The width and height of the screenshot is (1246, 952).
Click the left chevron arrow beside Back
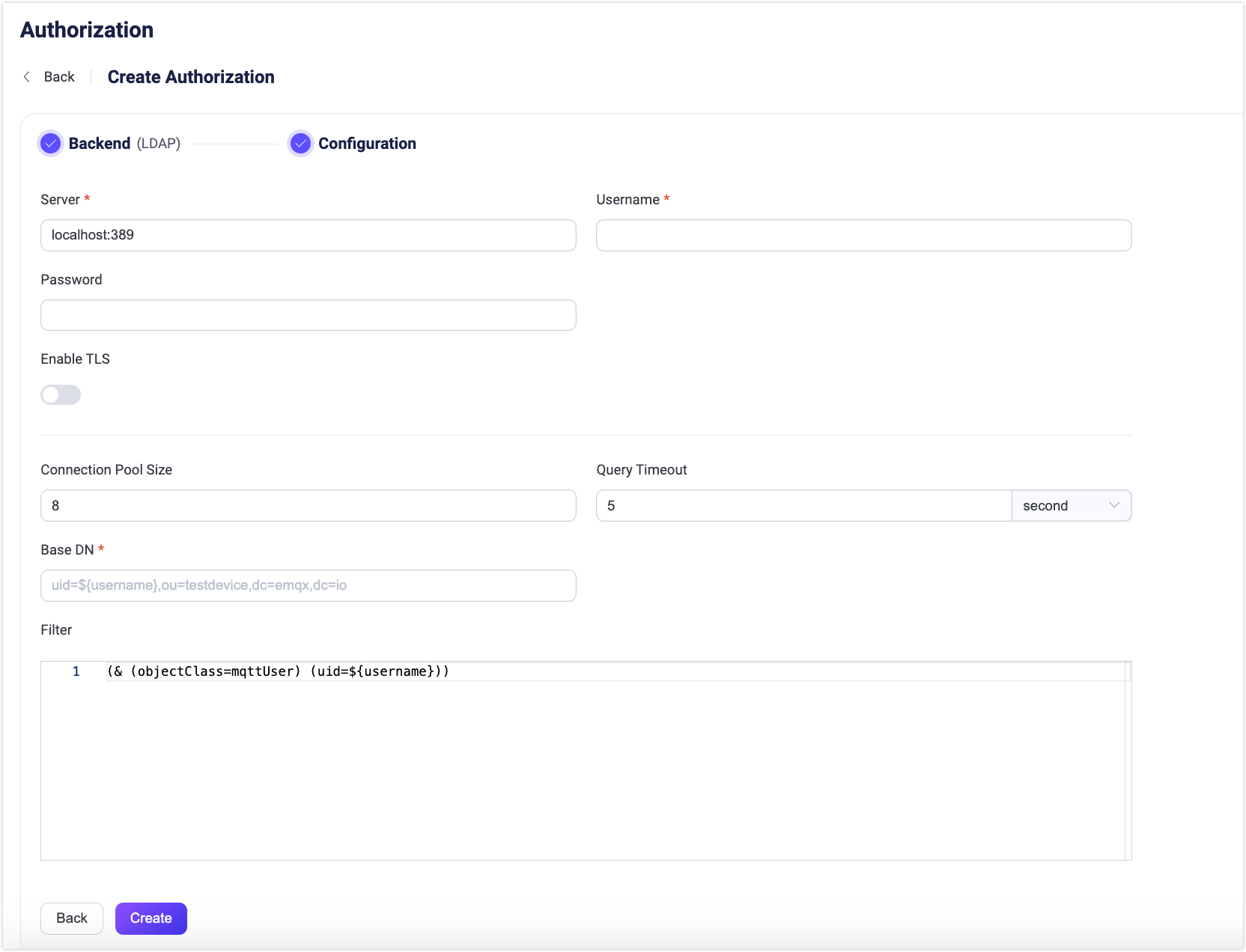[x=26, y=76]
